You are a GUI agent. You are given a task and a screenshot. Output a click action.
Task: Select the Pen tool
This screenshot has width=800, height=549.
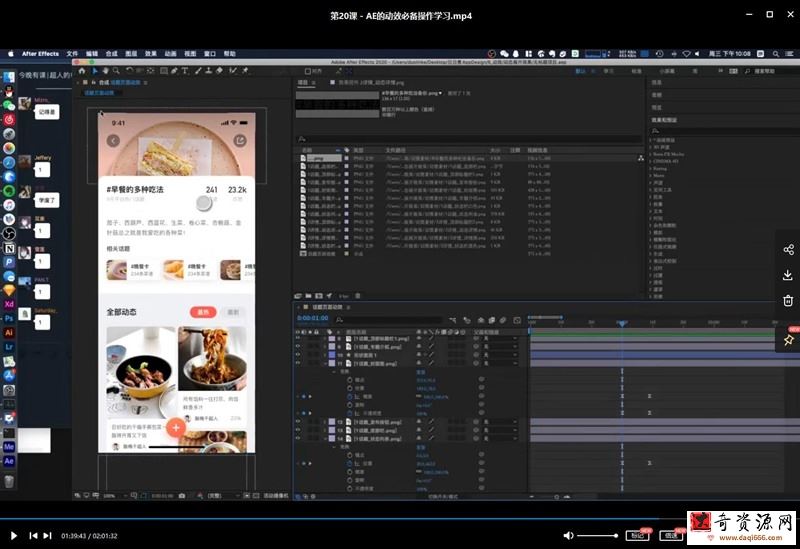pyautogui.click(x=174, y=71)
